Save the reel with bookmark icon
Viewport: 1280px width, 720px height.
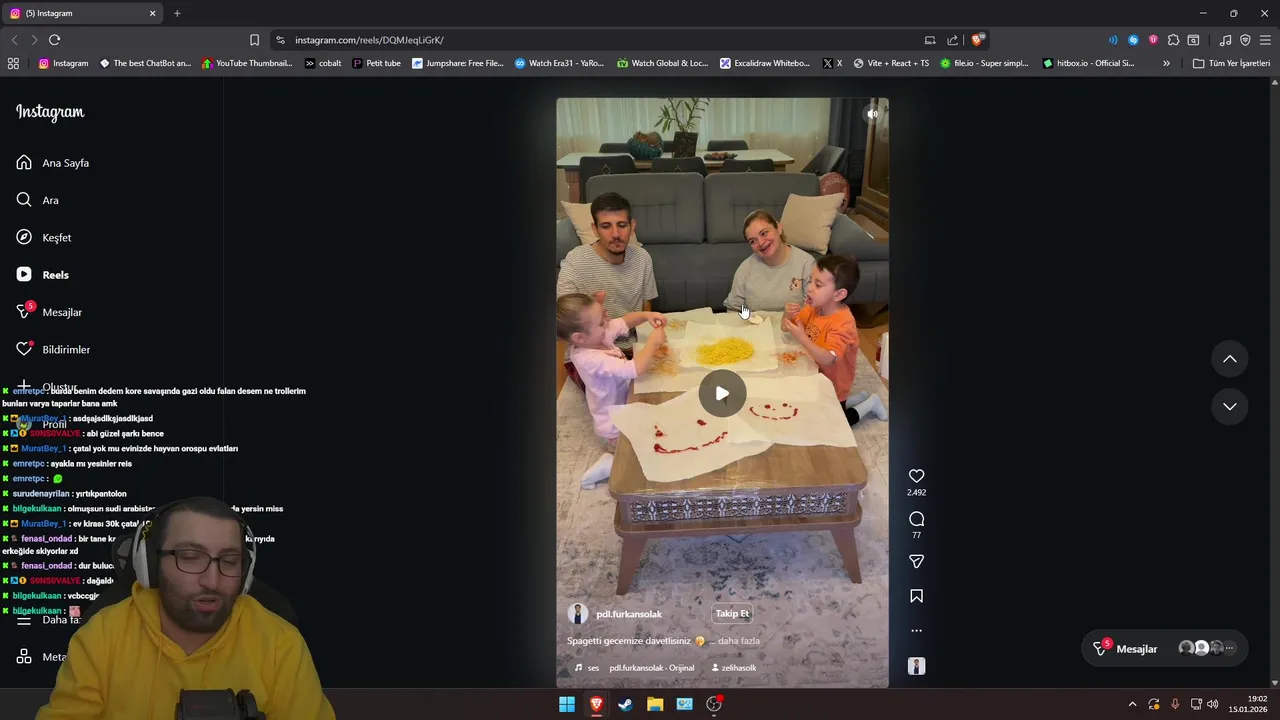pyautogui.click(x=916, y=596)
